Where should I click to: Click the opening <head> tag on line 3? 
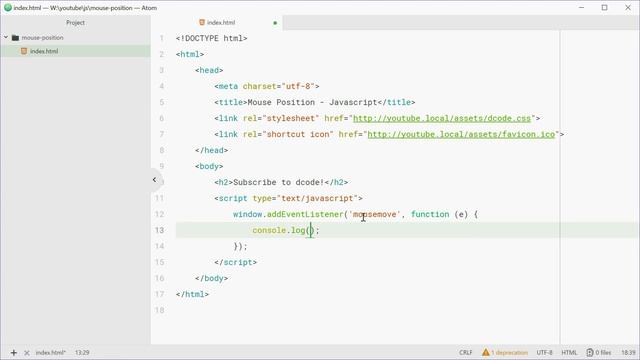(209, 70)
